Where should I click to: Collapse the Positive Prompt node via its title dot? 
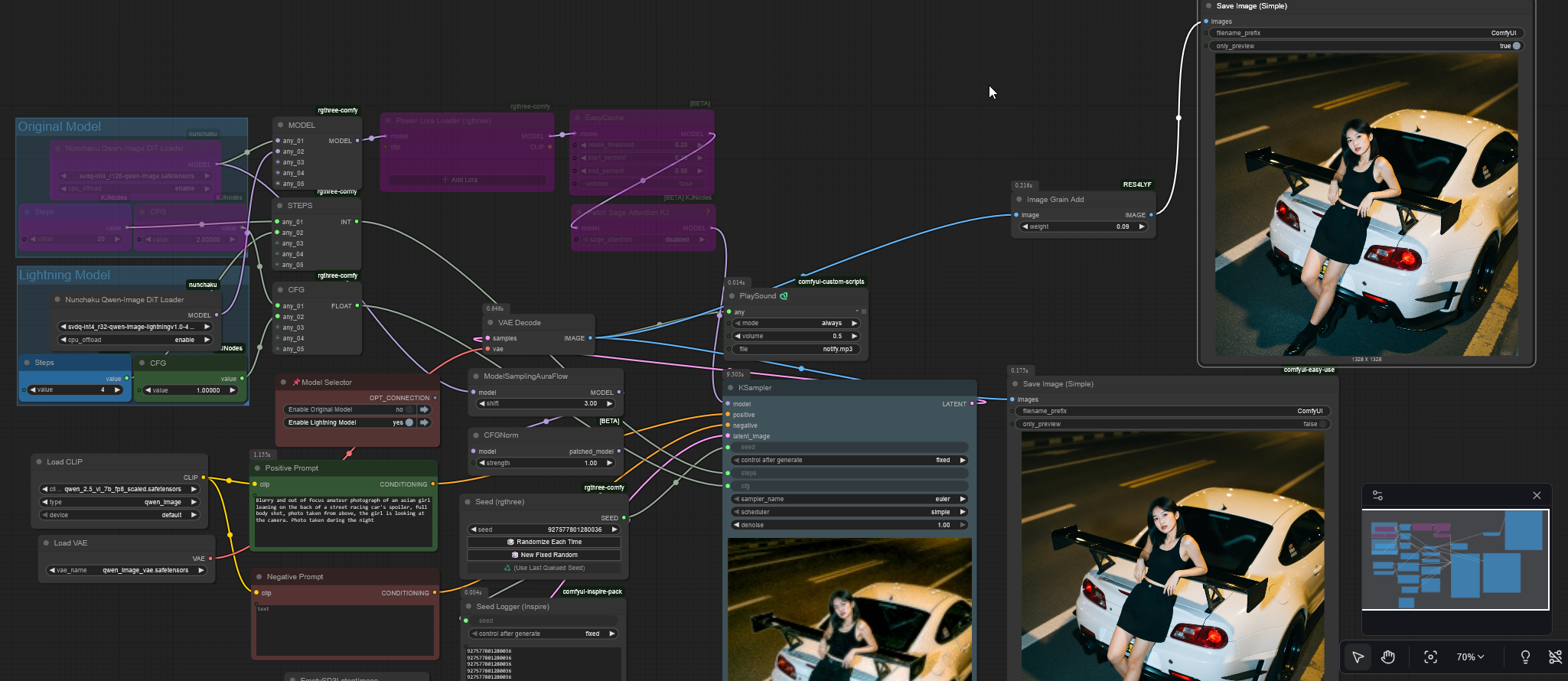point(257,468)
